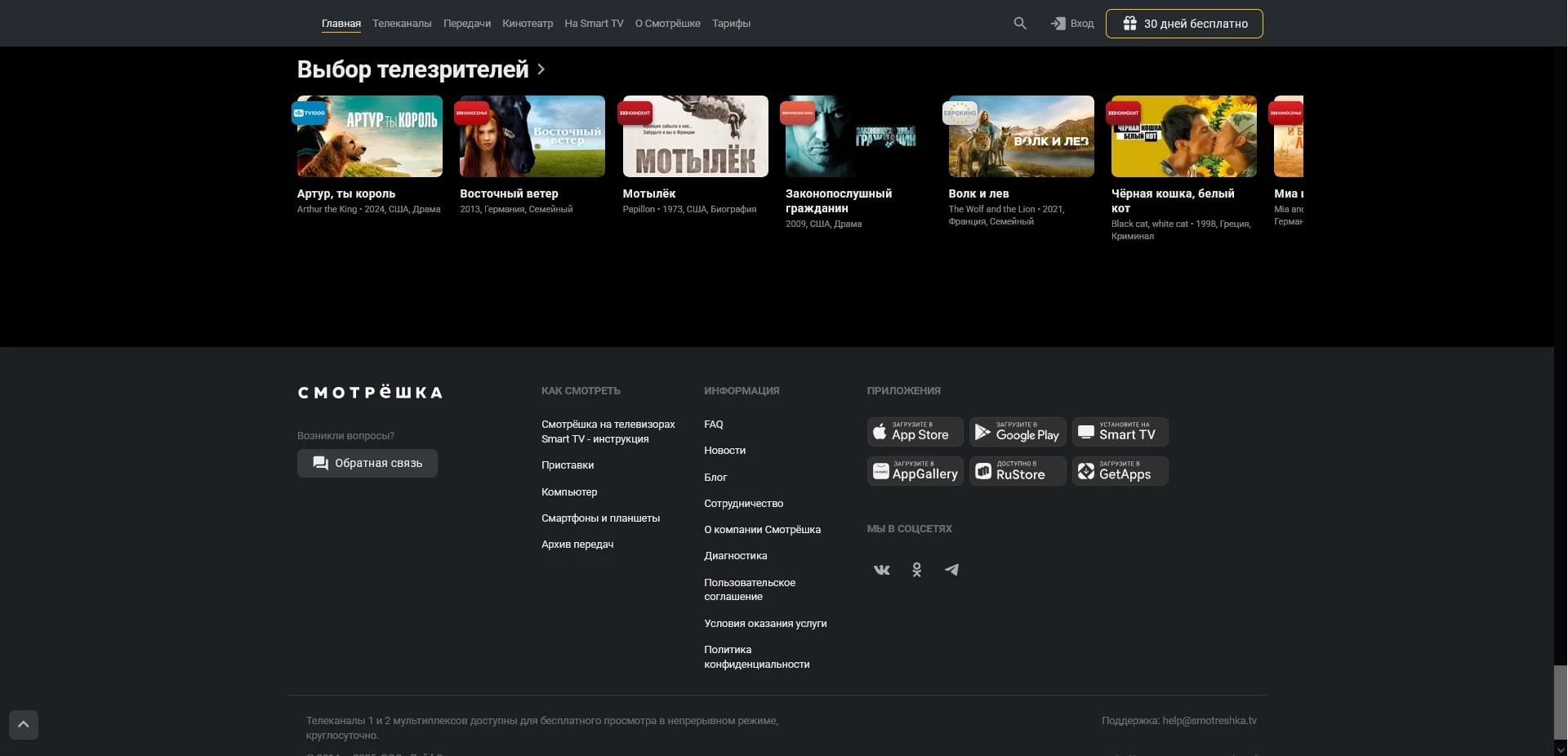Click the App Store download badge
The image size is (1568, 756).
(915, 432)
